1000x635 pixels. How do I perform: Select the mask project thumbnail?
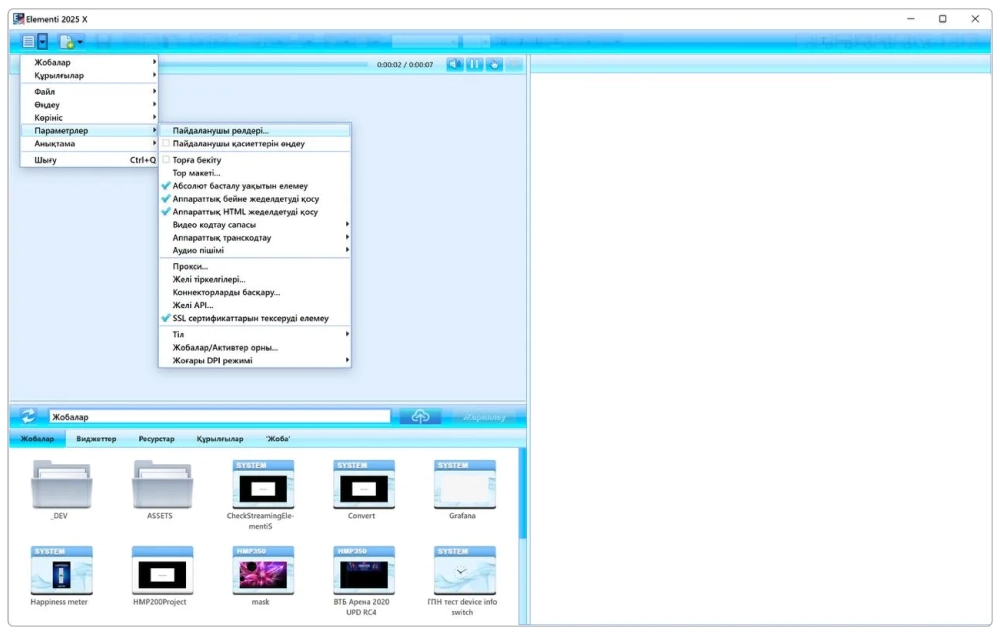[x=263, y=573]
